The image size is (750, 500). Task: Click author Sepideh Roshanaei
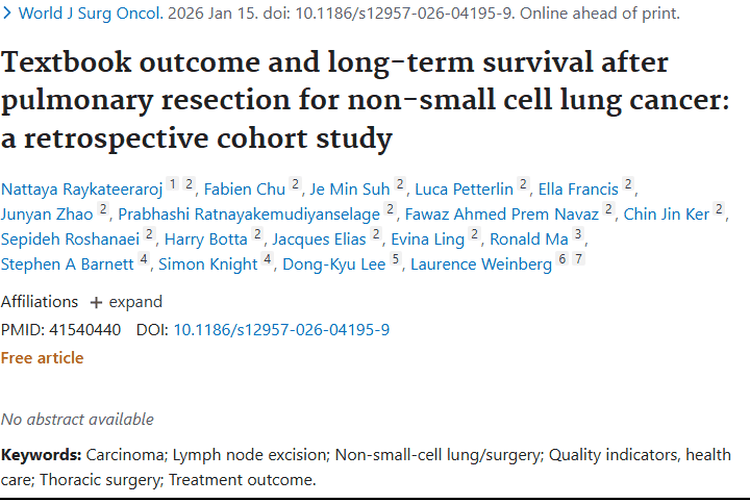click(69, 239)
